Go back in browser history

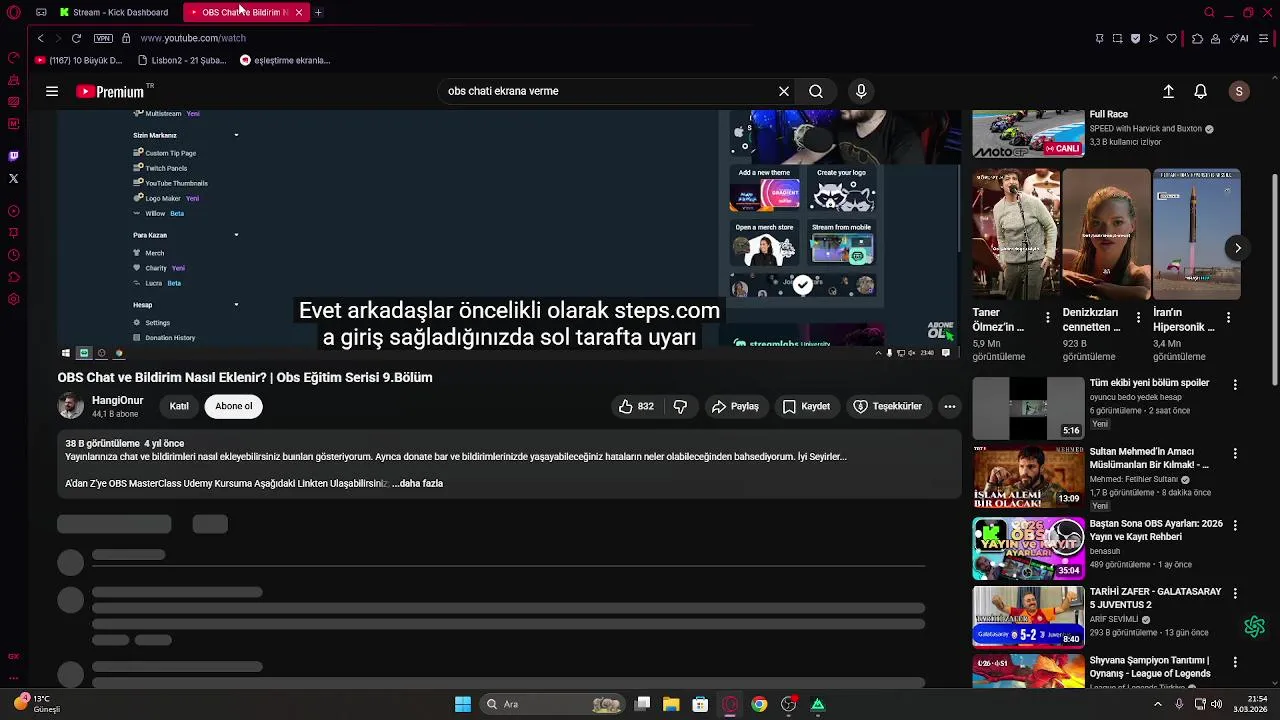[x=40, y=38]
